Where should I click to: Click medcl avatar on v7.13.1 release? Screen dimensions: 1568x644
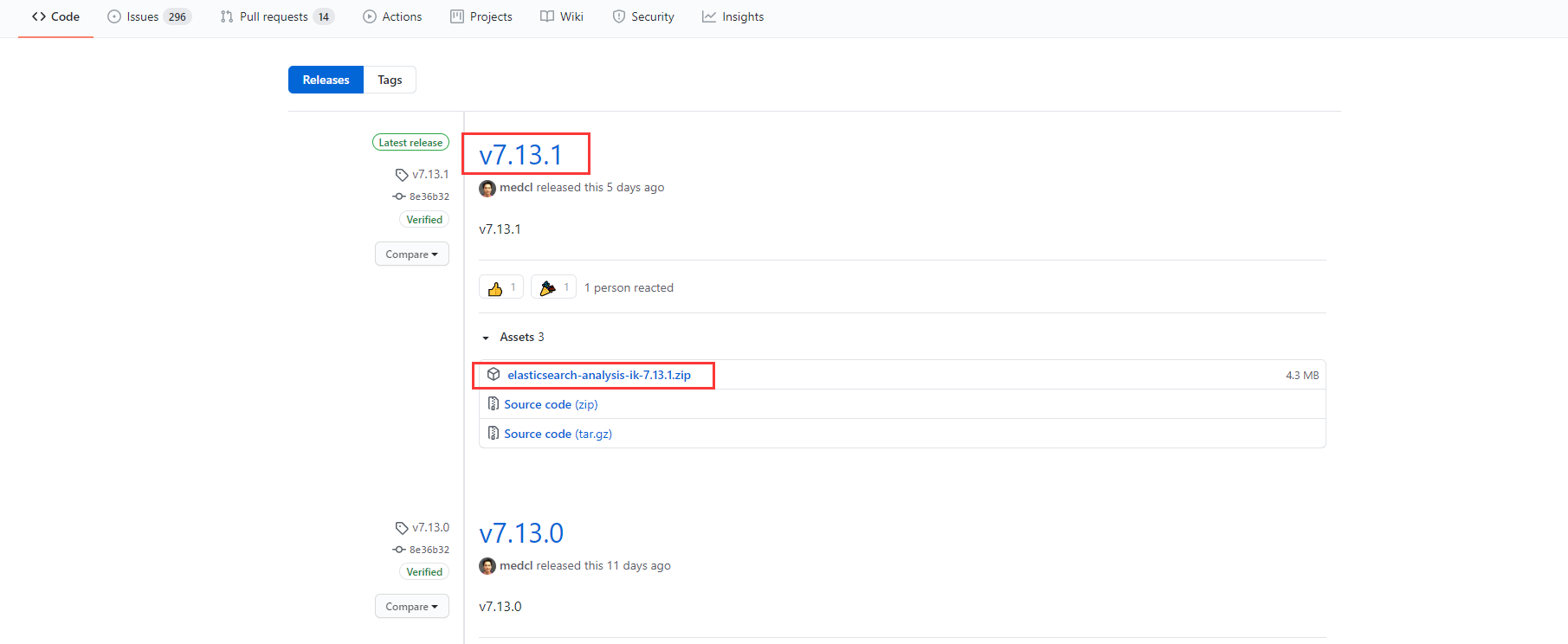pyautogui.click(x=487, y=188)
